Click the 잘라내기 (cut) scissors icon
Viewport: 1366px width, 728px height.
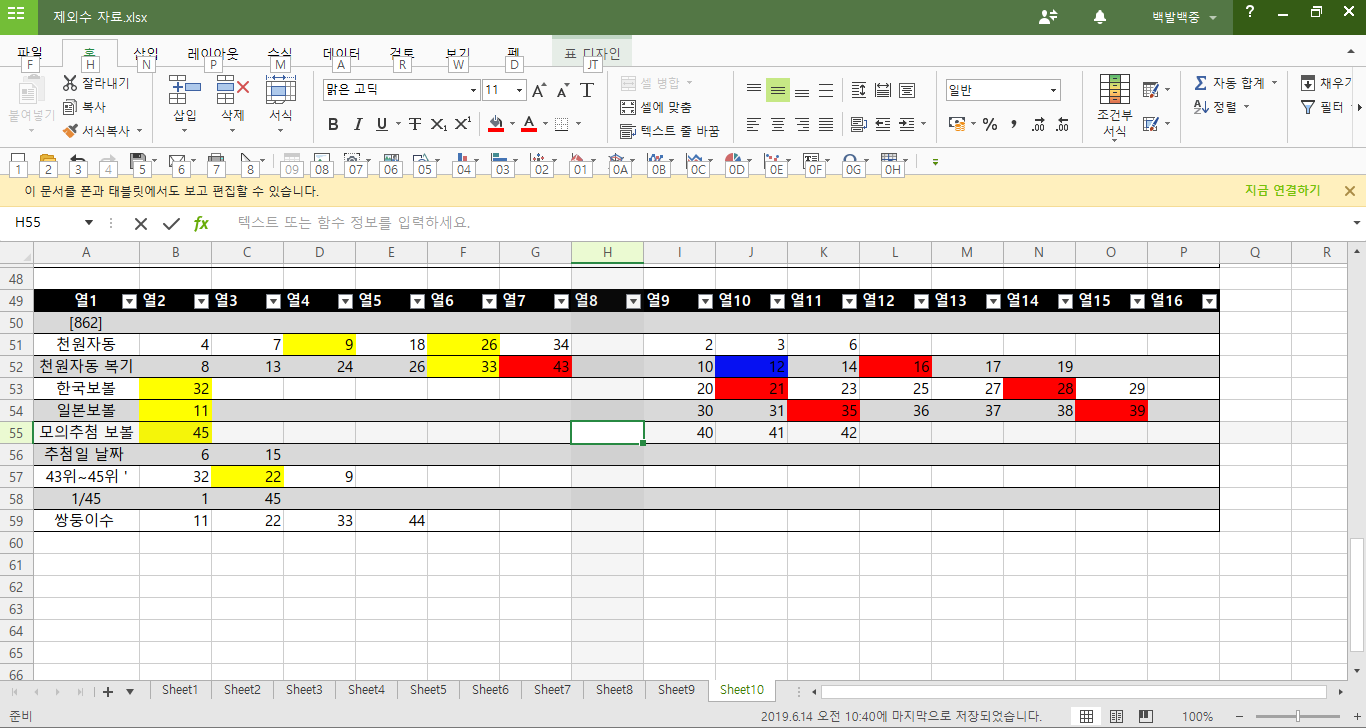(x=70, y=83)
